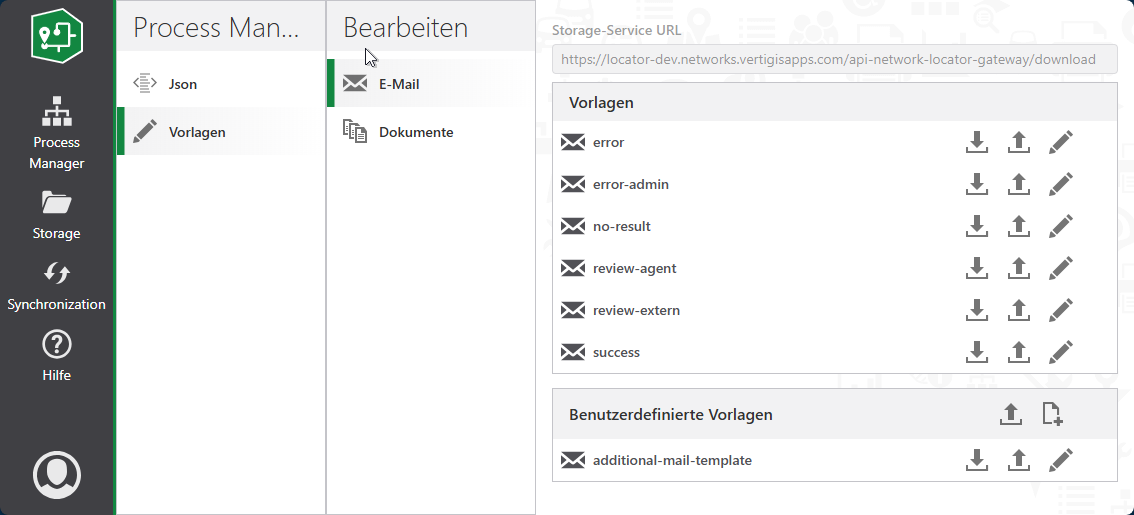The width and height of the screenshot is (1134, 515).
Task: Select the Json menu entry
Action: tap(182, 84)
